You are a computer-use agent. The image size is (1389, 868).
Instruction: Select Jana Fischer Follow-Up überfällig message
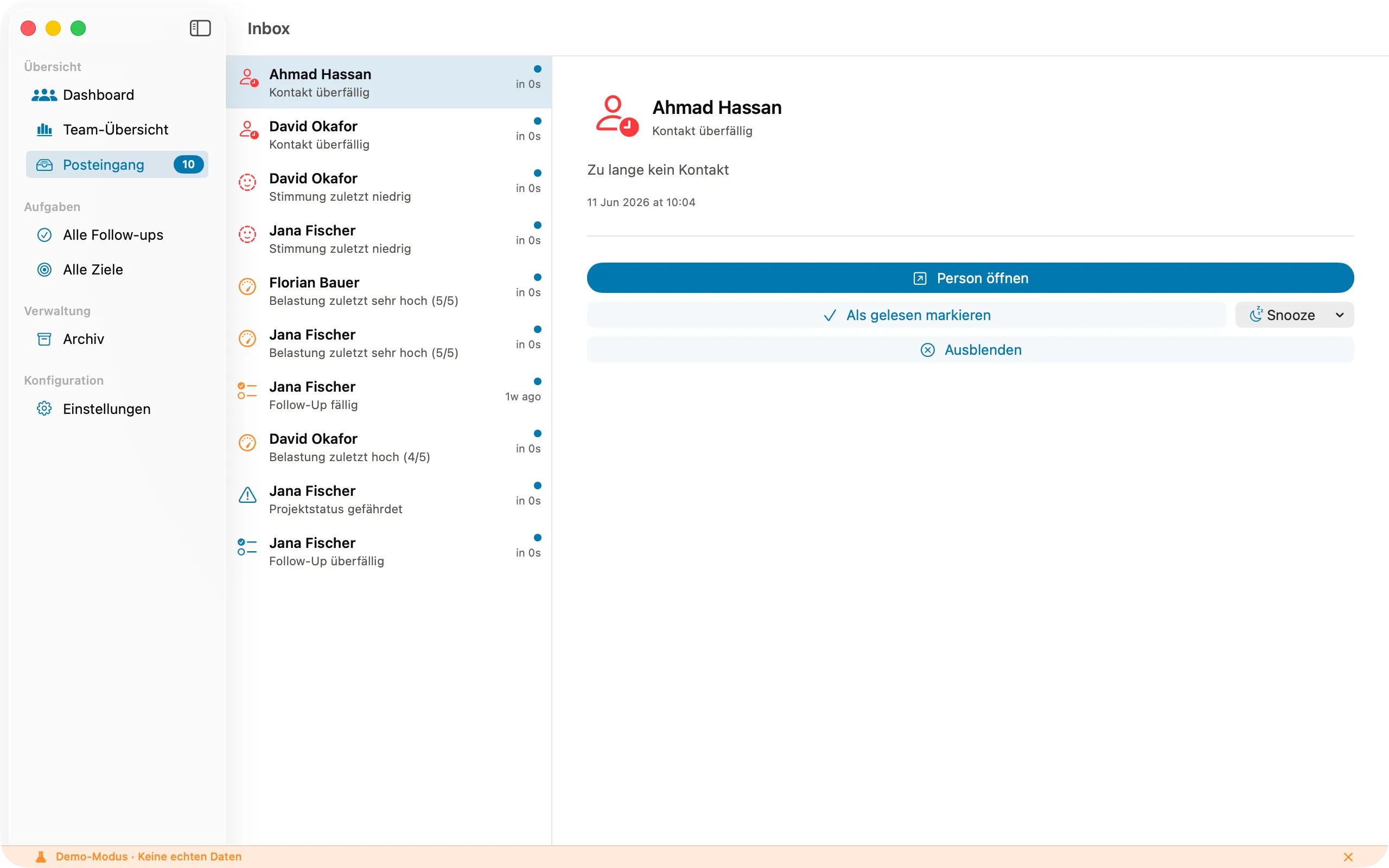coord(388,552)
